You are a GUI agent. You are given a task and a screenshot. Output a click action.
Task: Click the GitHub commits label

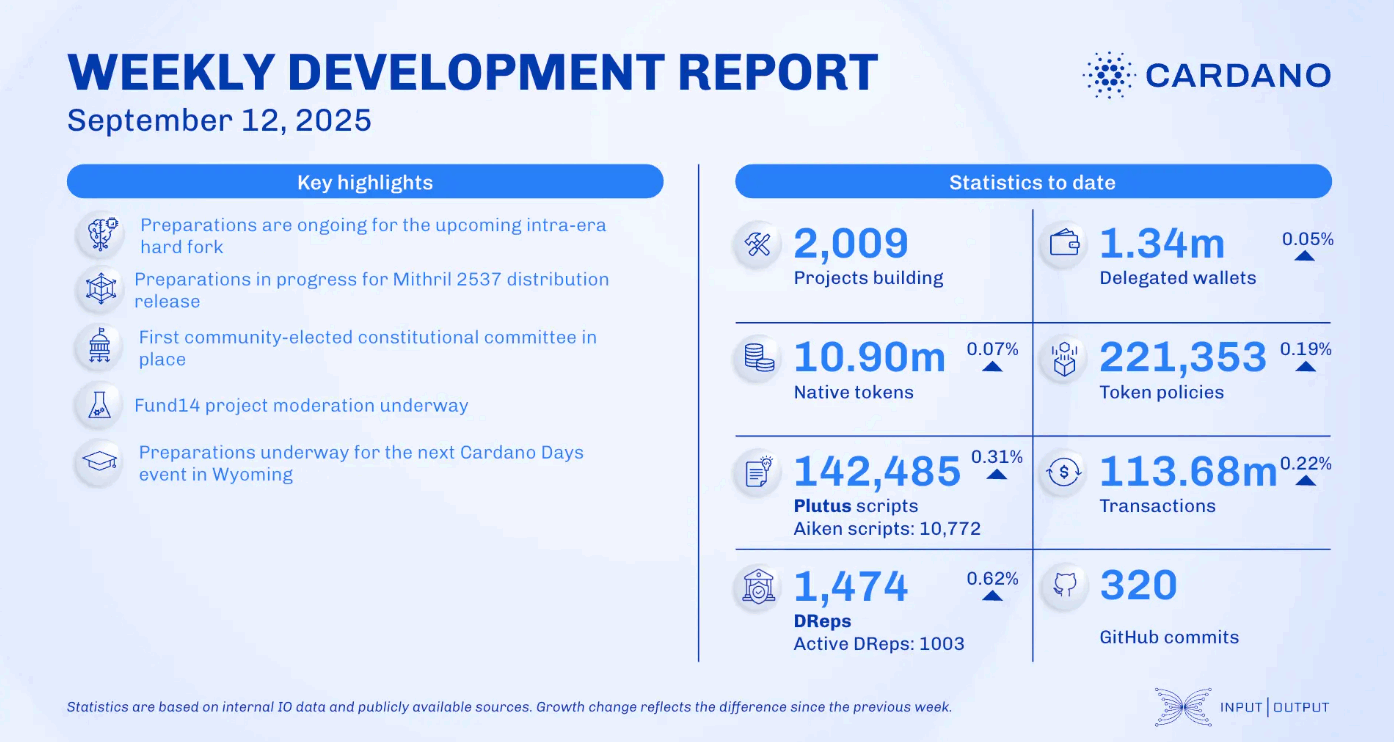(1169, 637)
